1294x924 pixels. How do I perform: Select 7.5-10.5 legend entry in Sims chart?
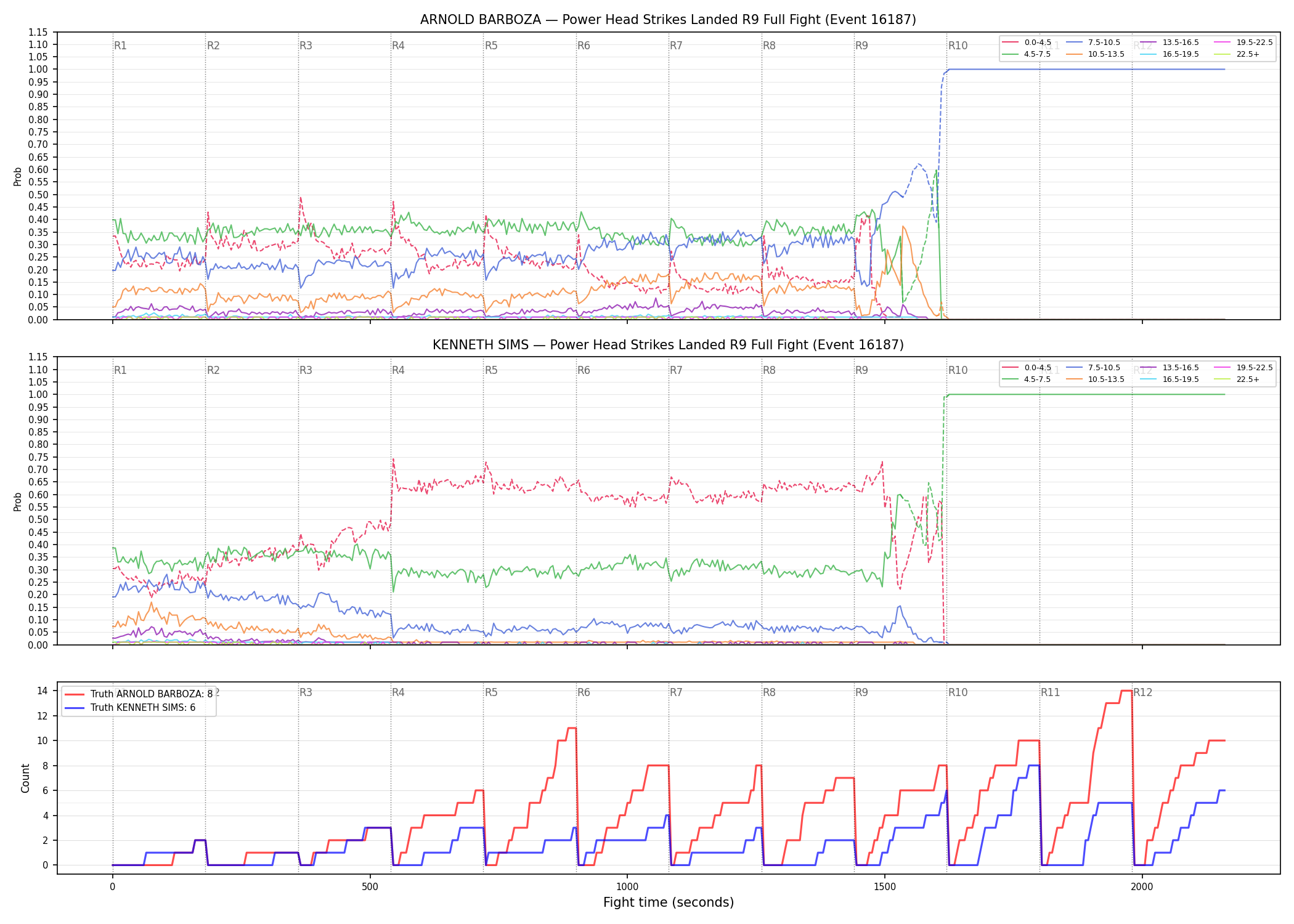[x=1093, y=368]
